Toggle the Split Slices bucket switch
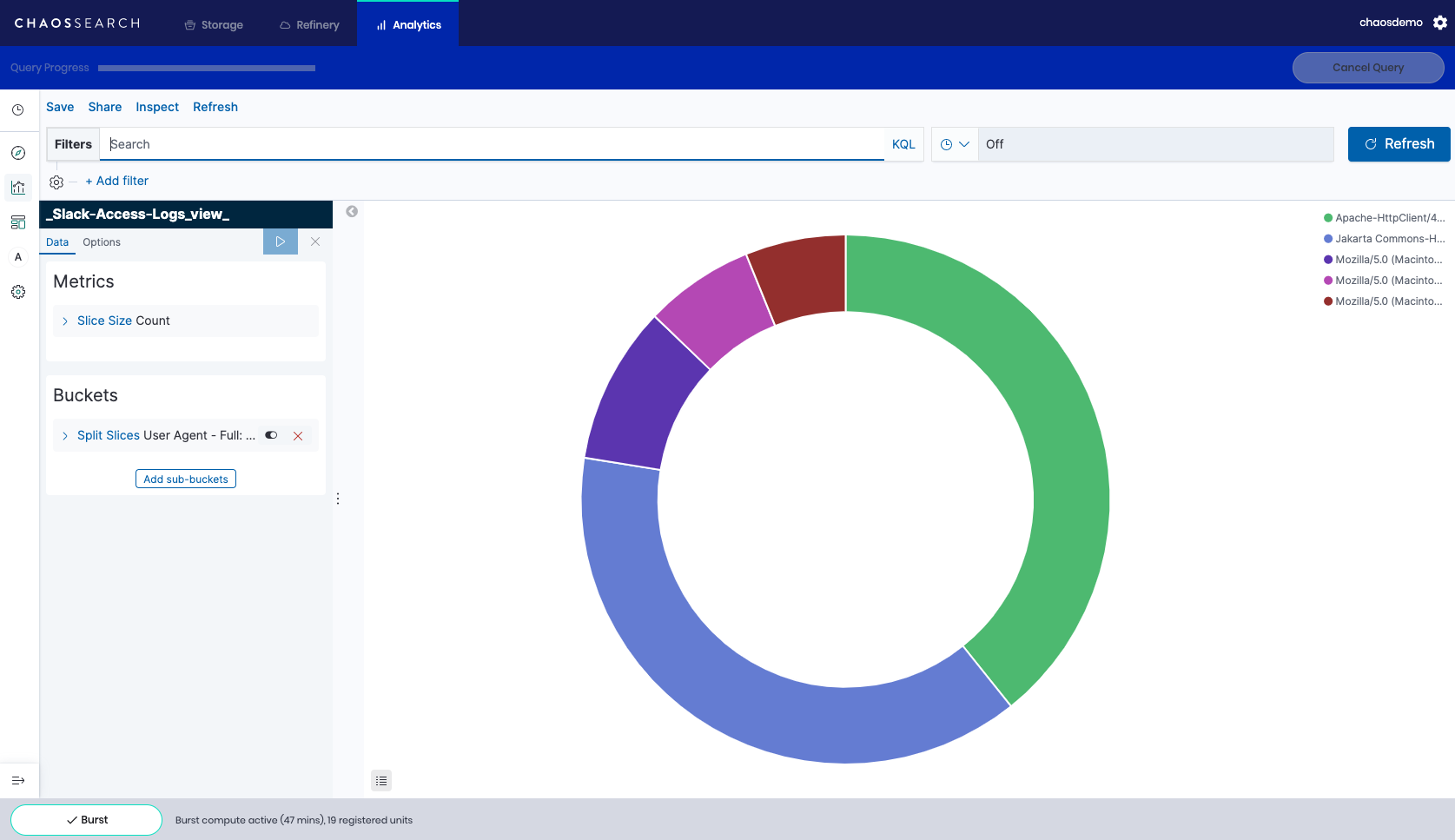Image resolution: width=1455 pixels, height=840 pixels. pos(271,435)
